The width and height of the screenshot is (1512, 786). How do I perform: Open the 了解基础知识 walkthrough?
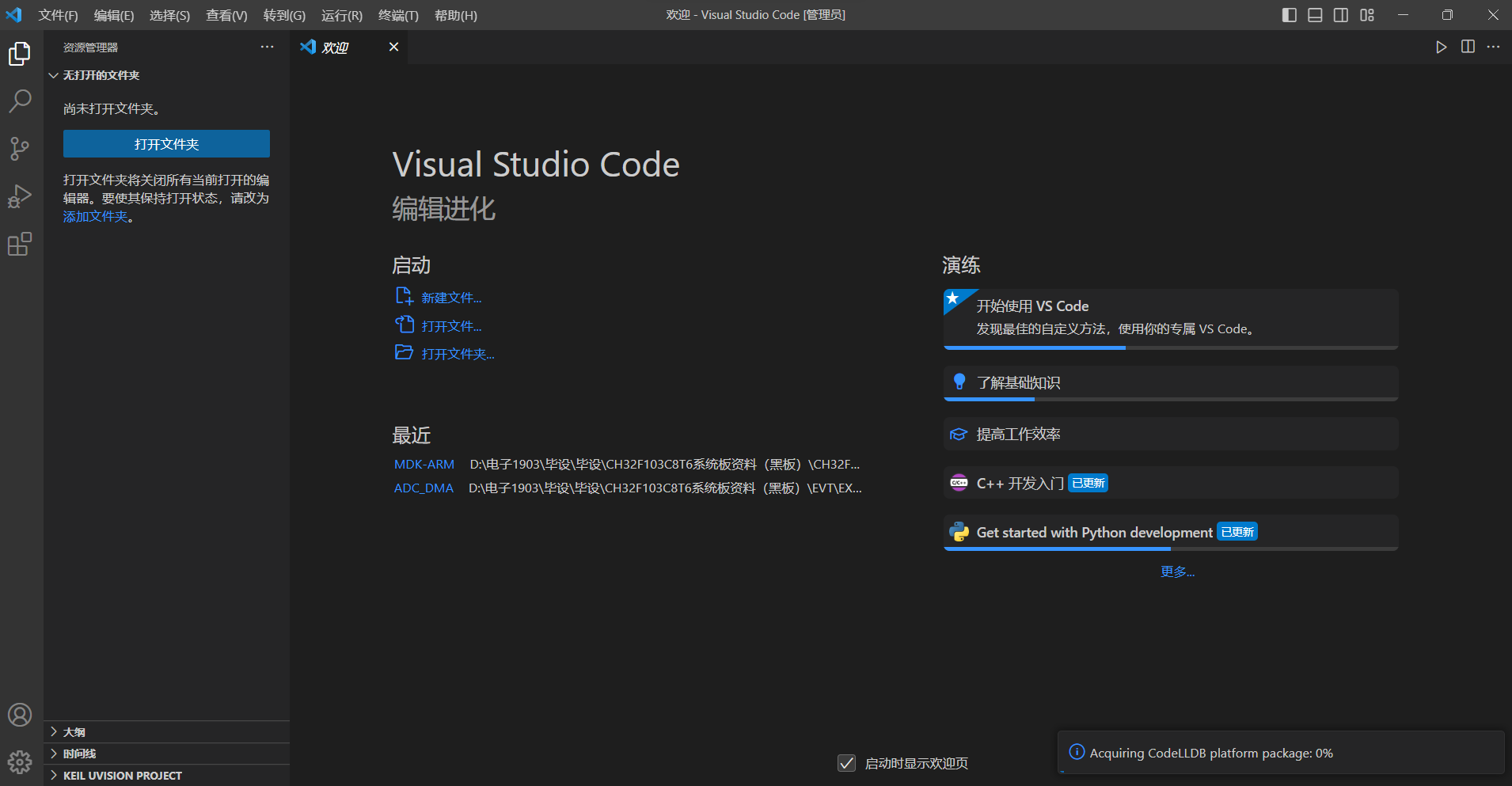point(1171,383)
